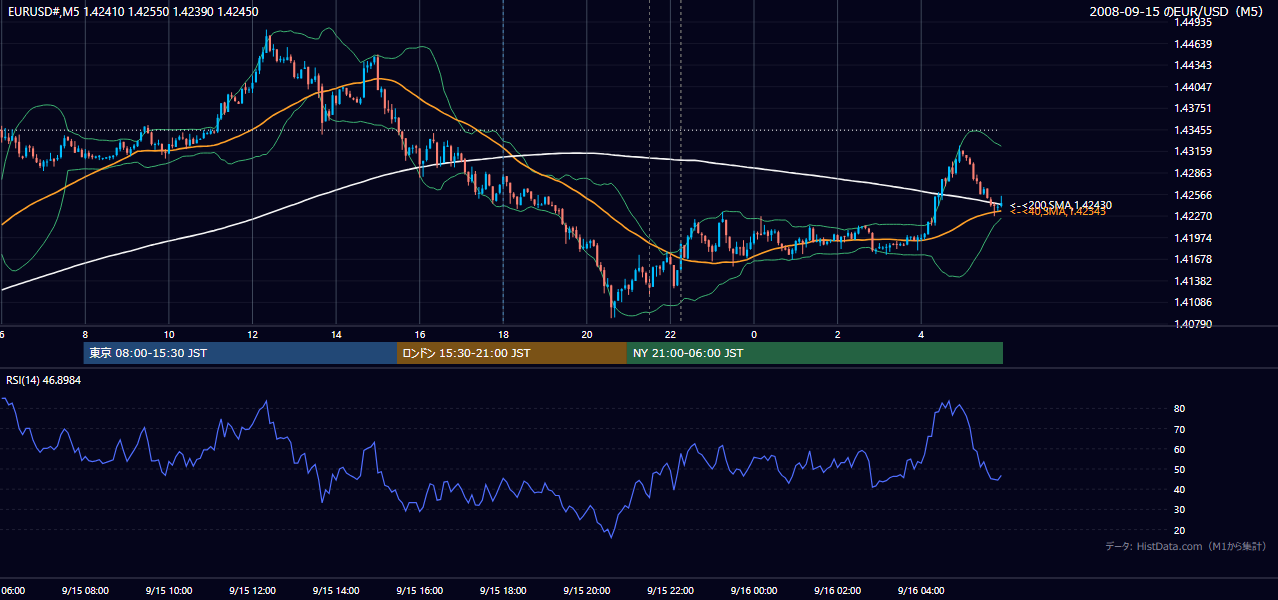
Task: Click the 9/15 18:00 date label
Action: coord(503,591)
